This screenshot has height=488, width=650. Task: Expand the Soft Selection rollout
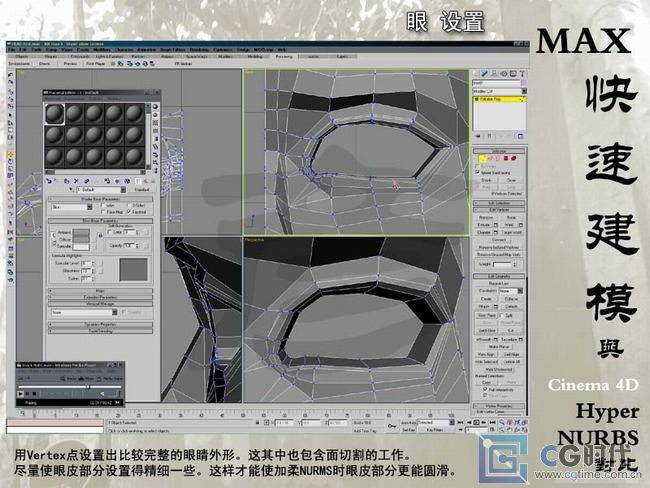499,203
